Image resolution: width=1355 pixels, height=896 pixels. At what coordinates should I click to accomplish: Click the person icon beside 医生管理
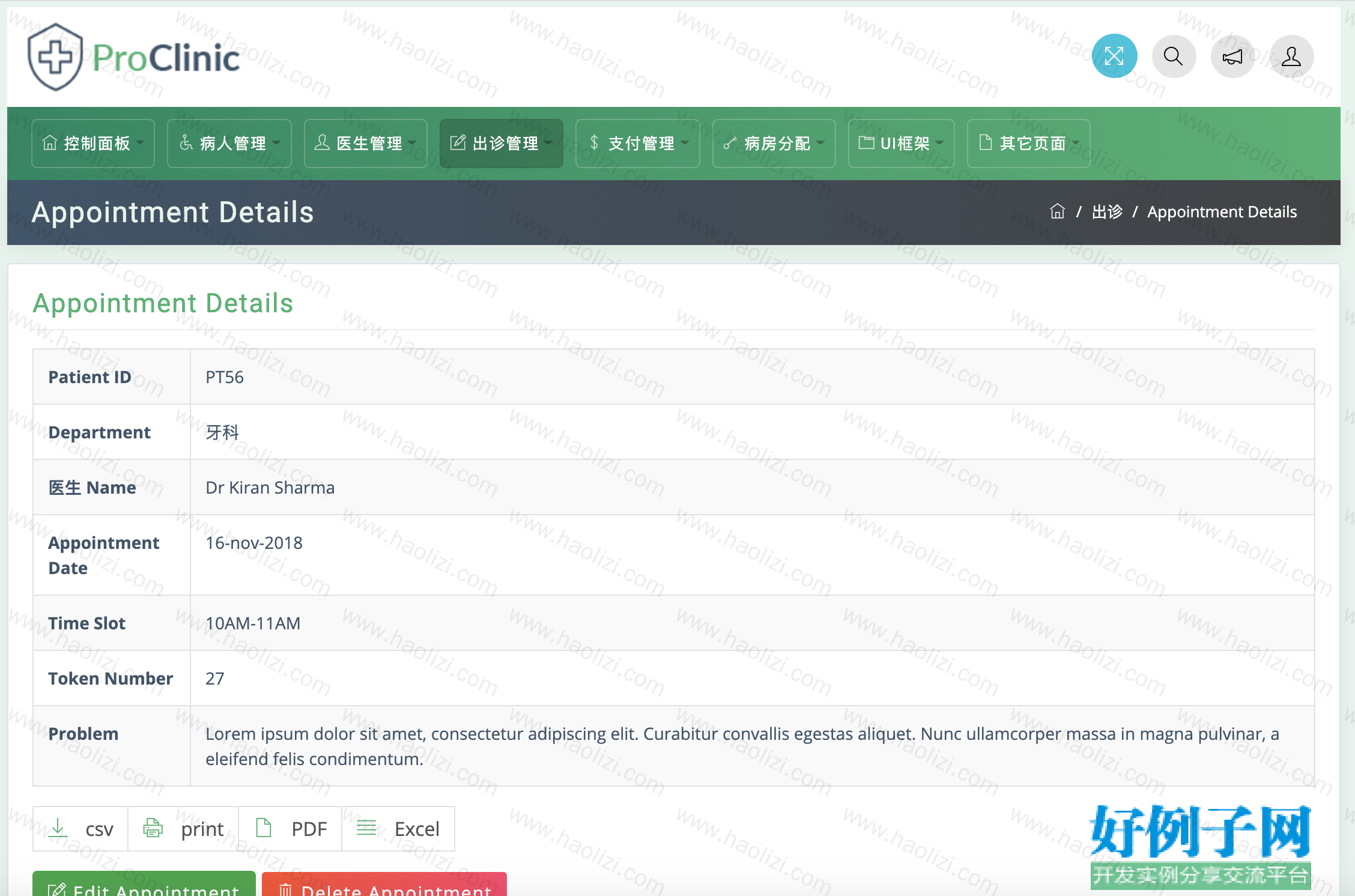click(322, 143)
